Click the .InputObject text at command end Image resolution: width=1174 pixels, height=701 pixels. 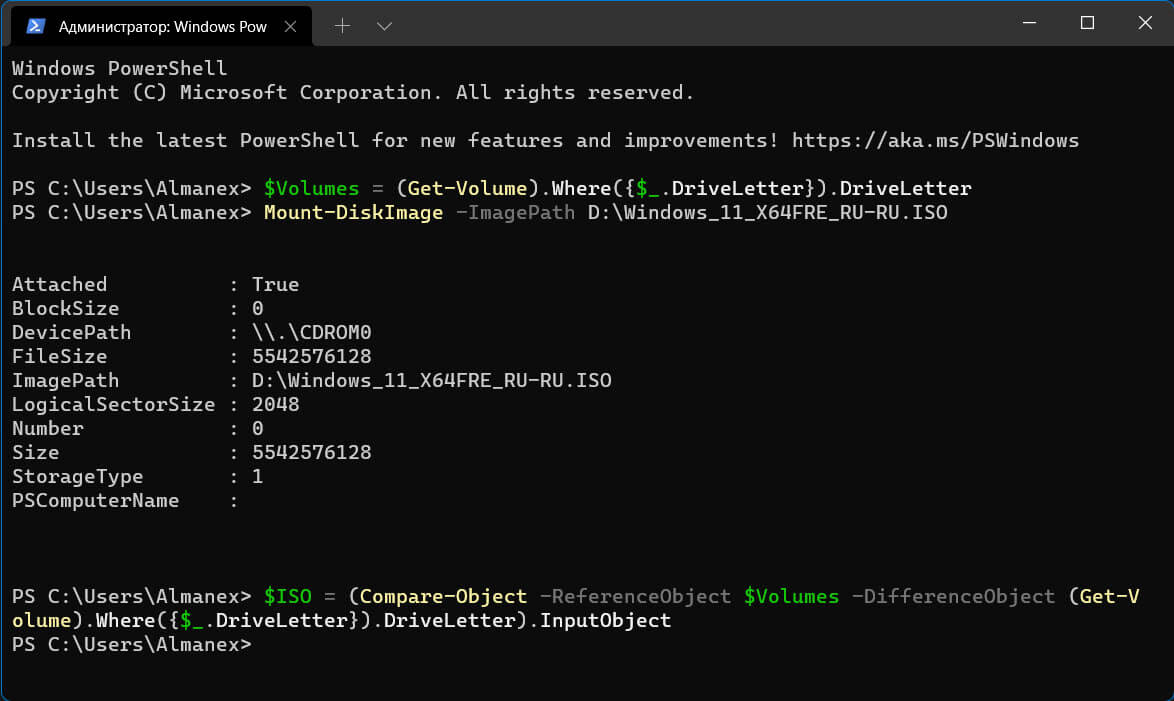pyautogui.click(x=599, y=621)
